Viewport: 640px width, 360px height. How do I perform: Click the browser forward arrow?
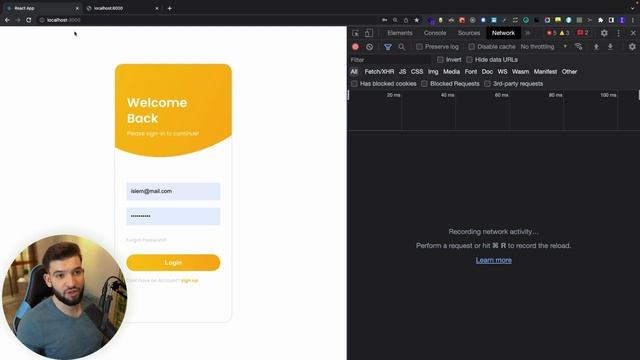(x=18, y=20)
